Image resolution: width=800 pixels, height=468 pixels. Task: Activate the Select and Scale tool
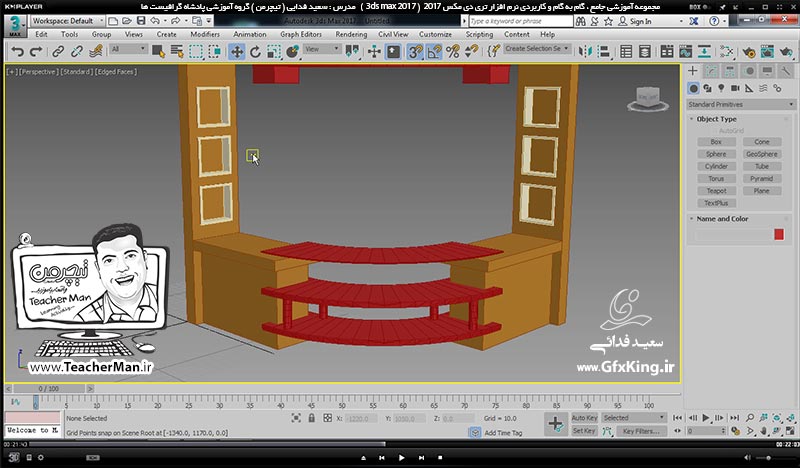pos(274,52)
